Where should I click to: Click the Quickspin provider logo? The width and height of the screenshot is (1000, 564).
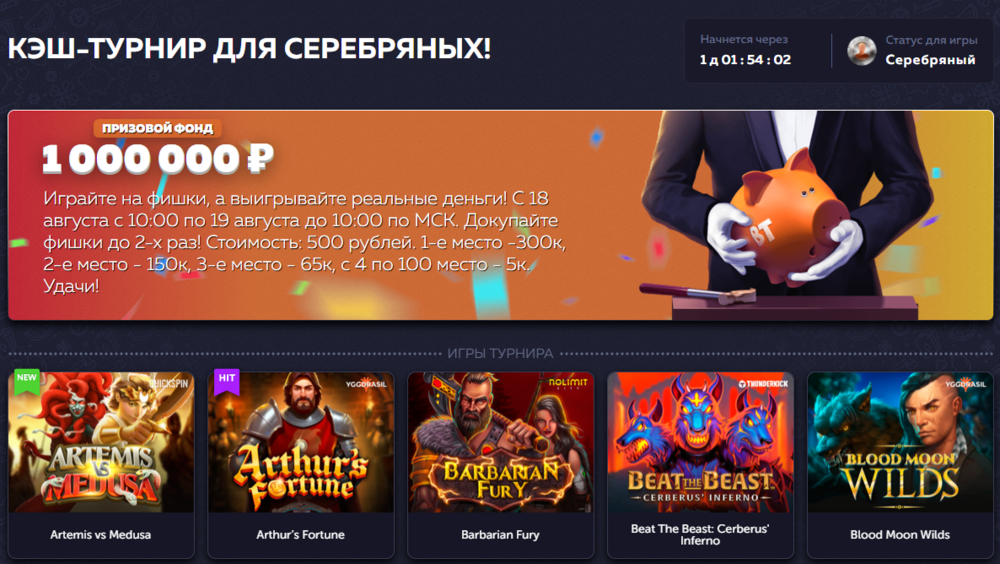(x=169, y=383)
